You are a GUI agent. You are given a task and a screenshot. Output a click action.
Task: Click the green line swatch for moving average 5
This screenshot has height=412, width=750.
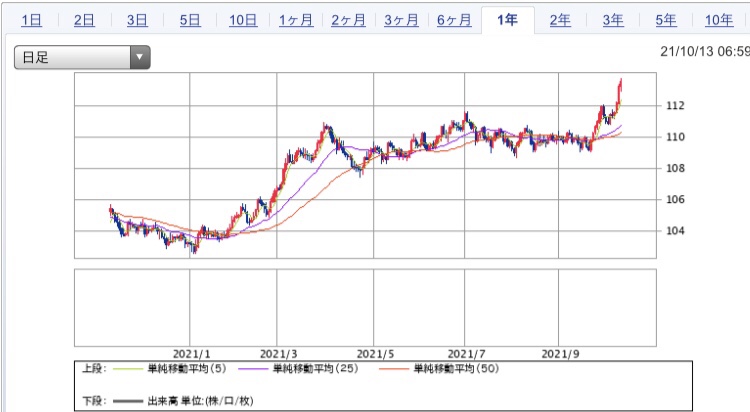[128, 369]
